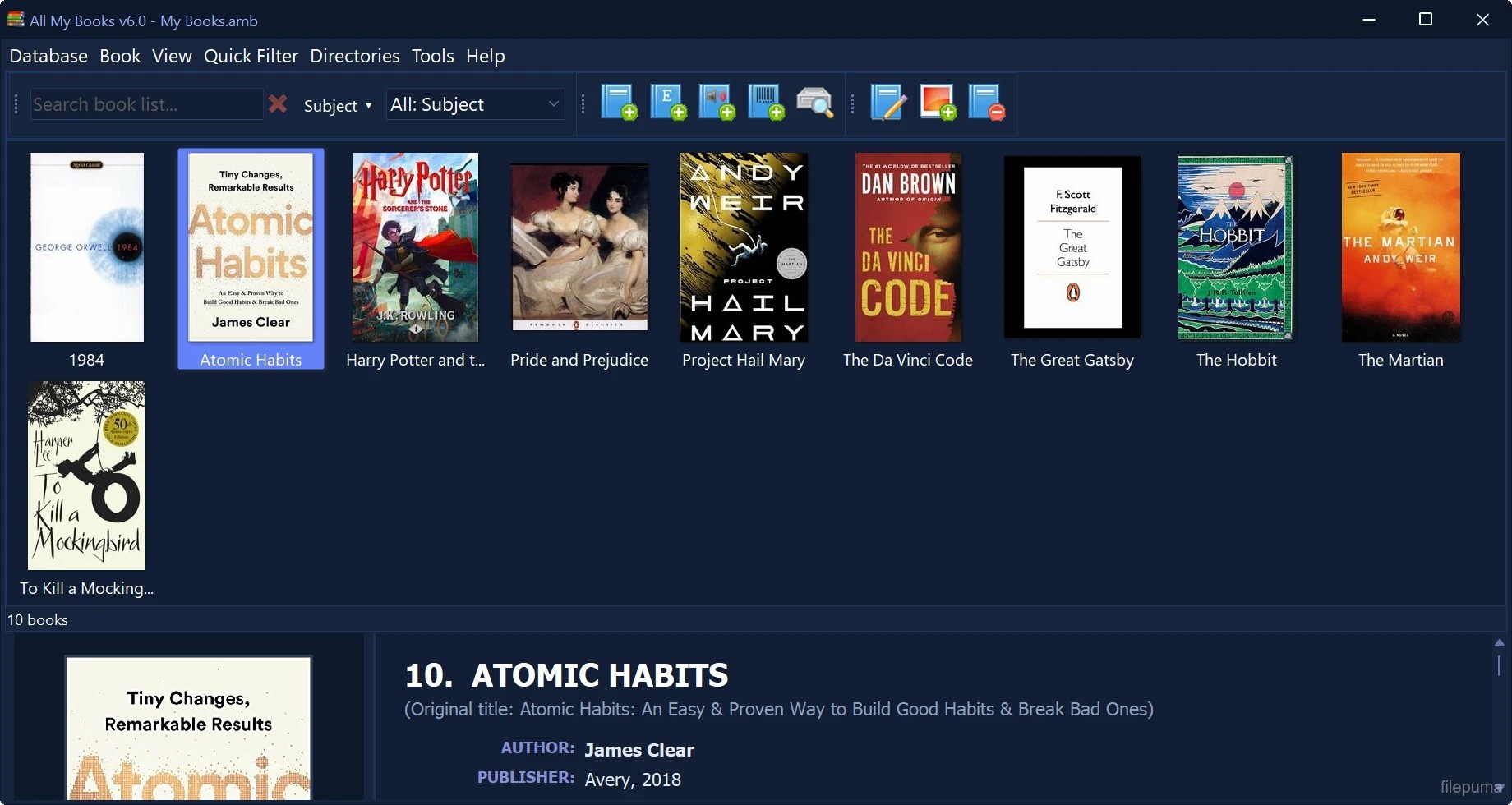Click the "Pride and Prejudice" title label
This screenshot has width=1512, height=805.
click(x=579, y=360)
